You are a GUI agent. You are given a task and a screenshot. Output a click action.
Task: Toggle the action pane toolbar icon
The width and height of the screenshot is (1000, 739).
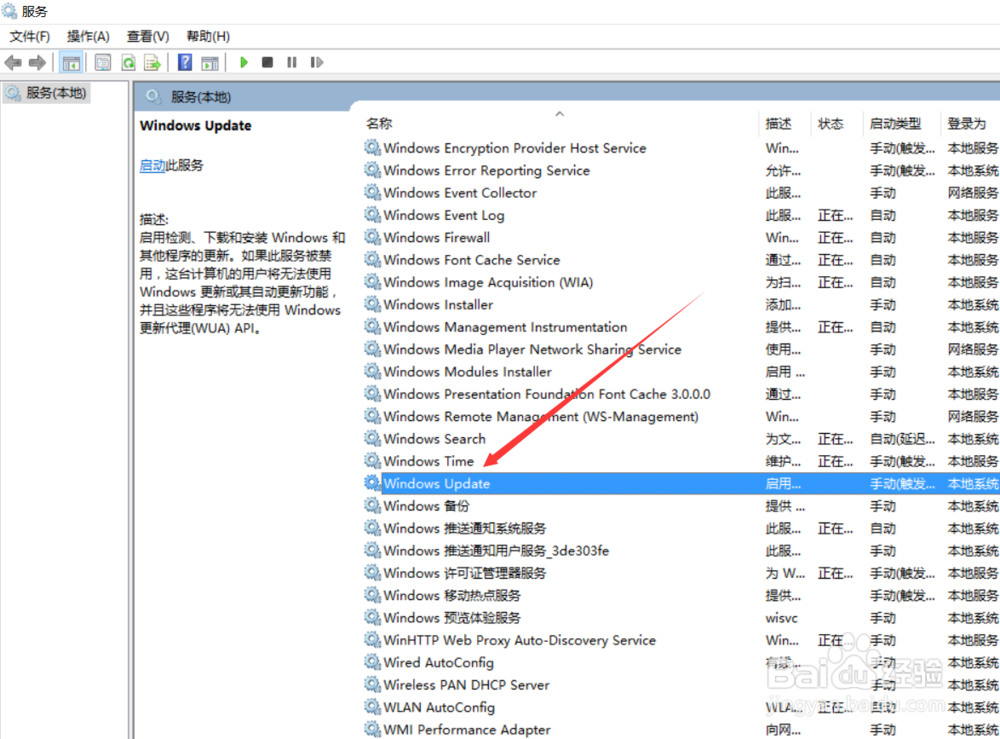pos(209,62)
